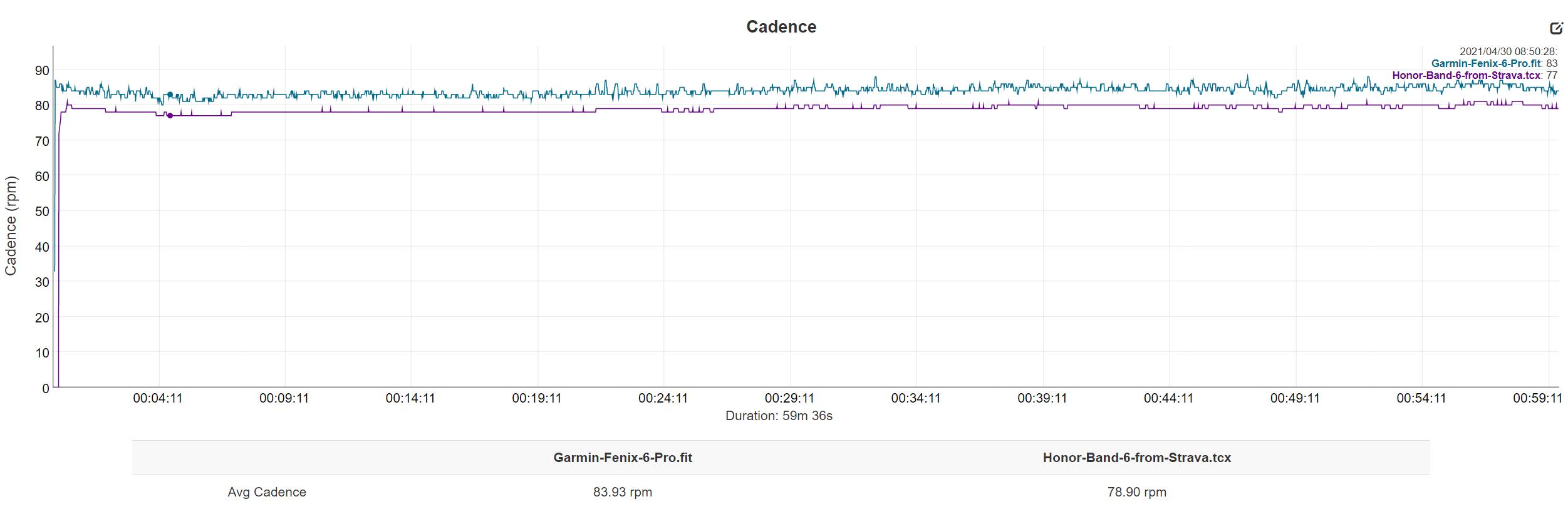Click the Avg Cadence row label
The width and height of the screenshot is (1568, 519).
pyautogui.click(x=267, y=492)
